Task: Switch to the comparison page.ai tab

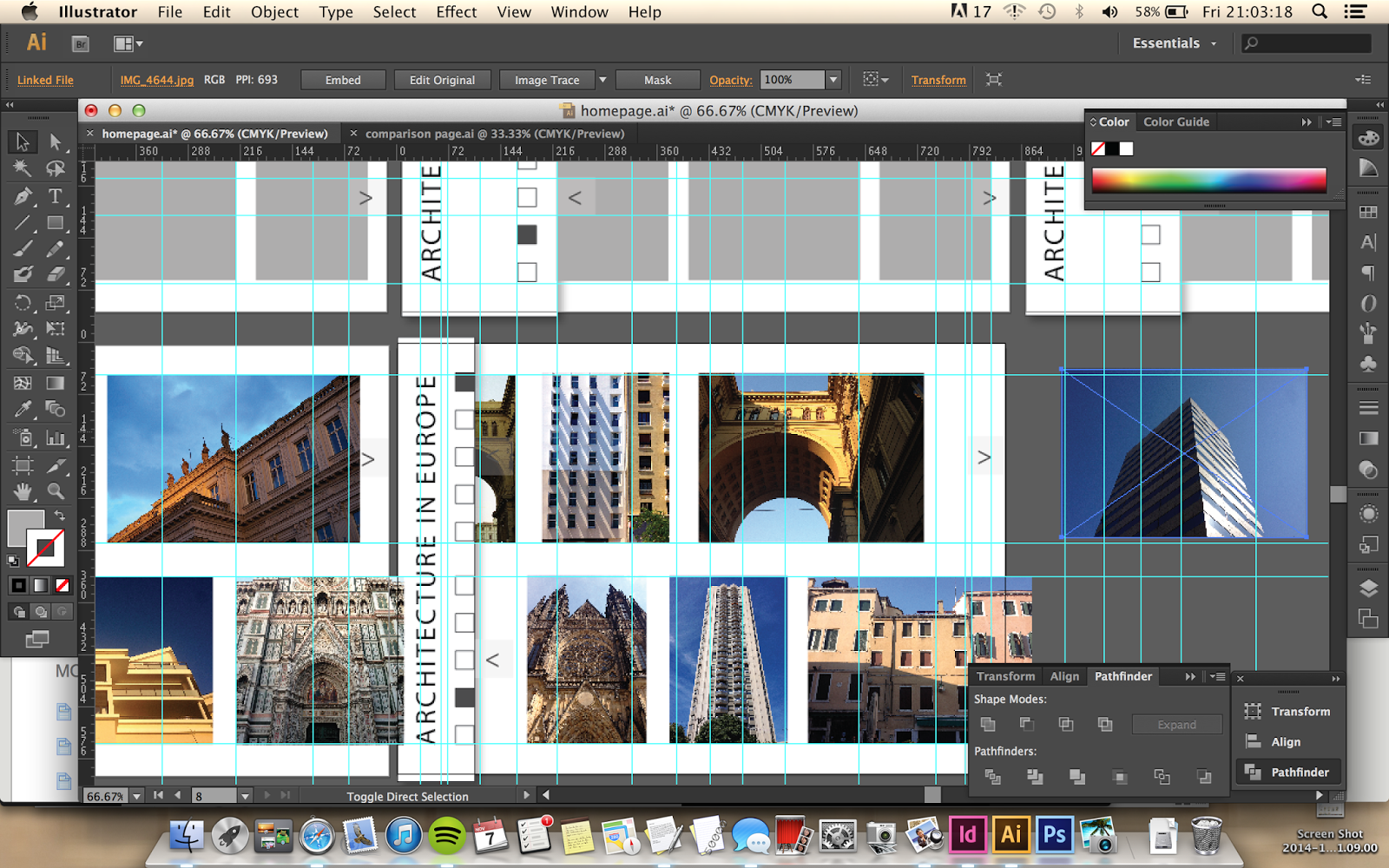Action: coord(494,134)
